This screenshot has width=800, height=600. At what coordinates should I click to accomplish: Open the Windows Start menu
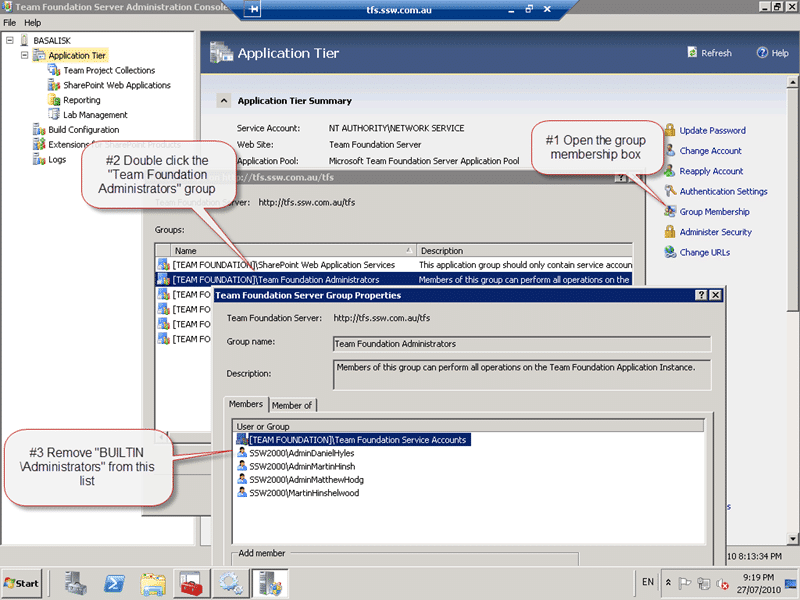pyautogui.click(x=21, y=583)
